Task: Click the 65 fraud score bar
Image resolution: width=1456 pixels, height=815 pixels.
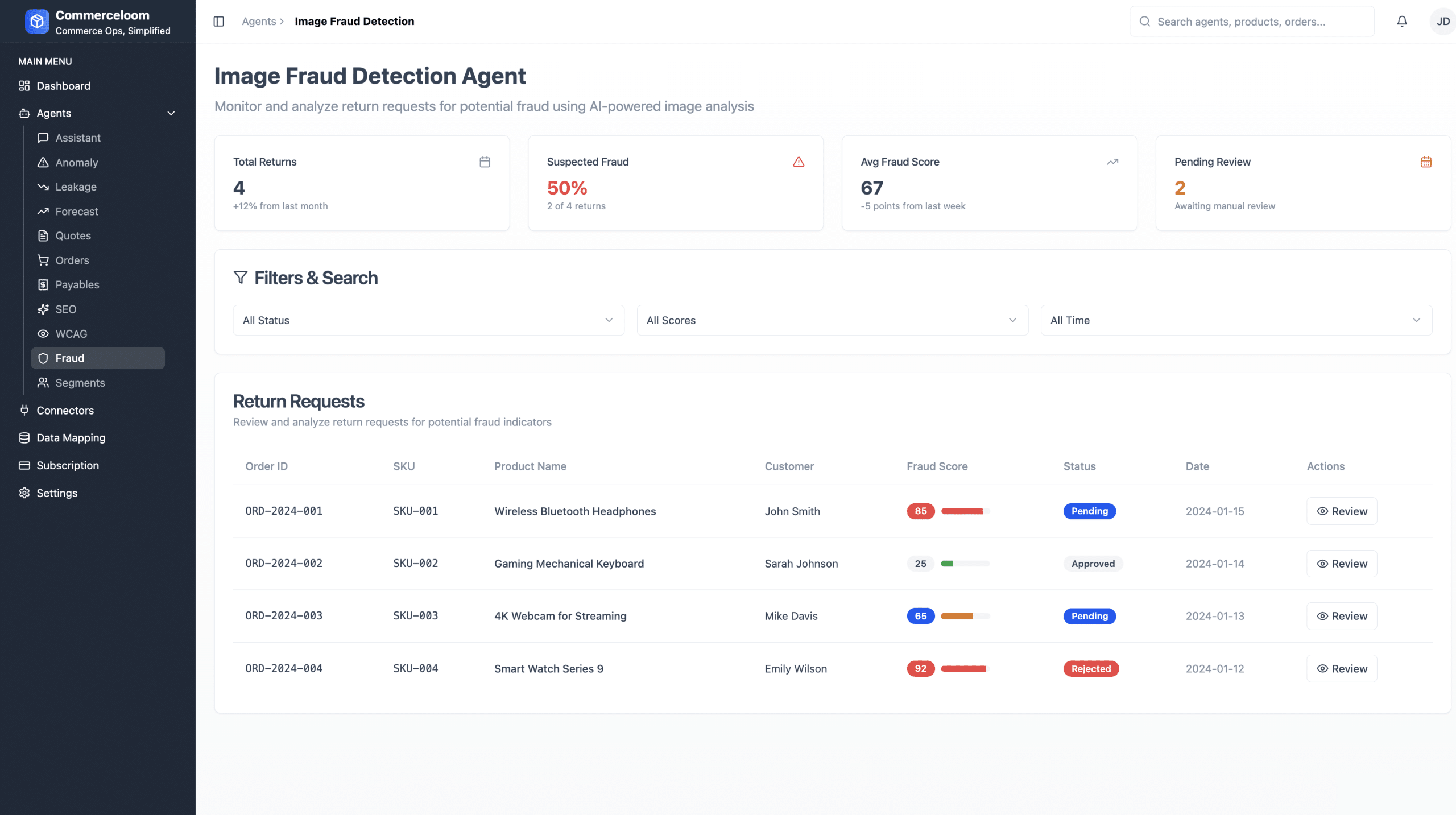Action: point(965,617)
